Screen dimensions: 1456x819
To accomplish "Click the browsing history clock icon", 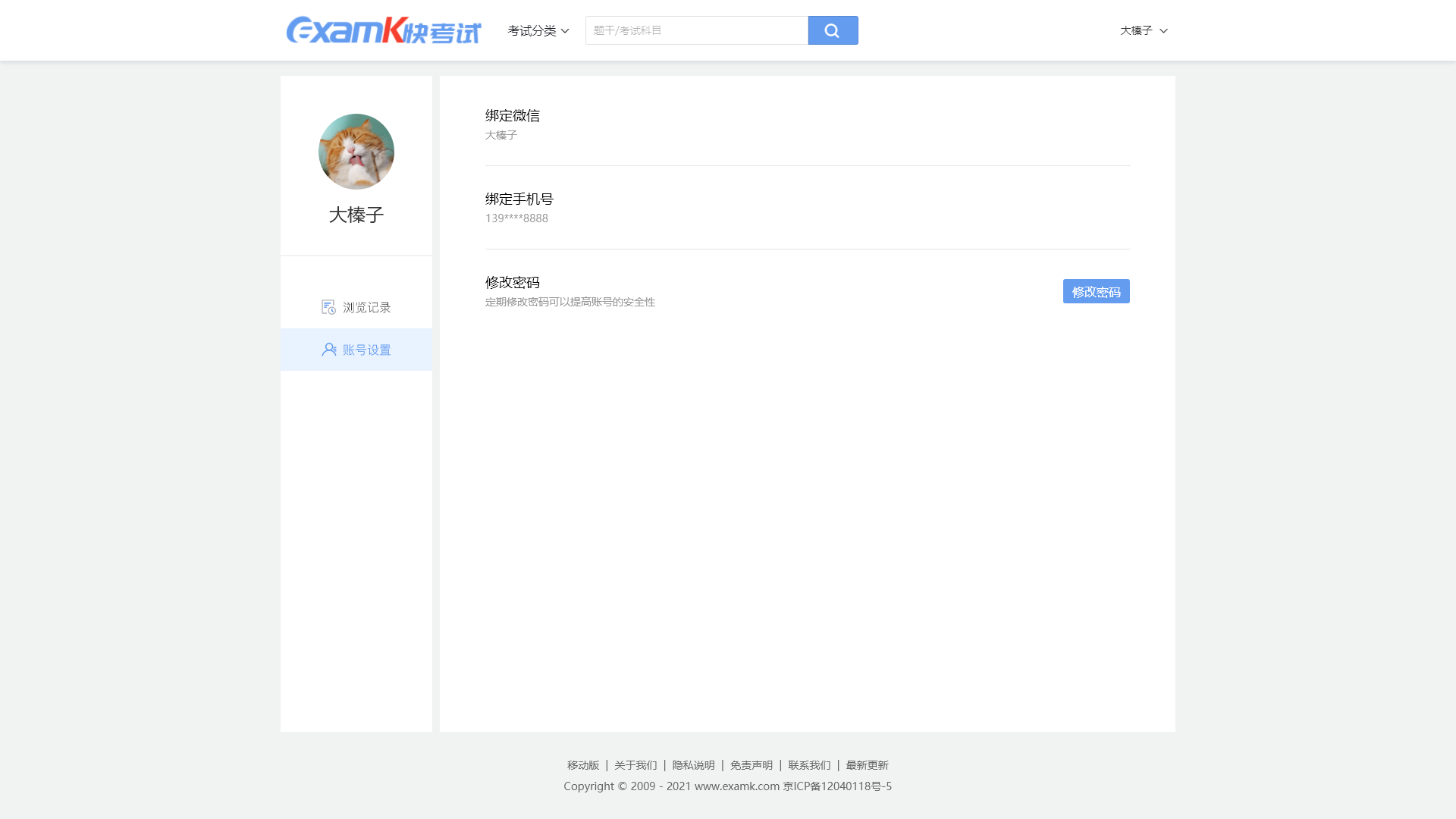I will [x=328, y=307].
